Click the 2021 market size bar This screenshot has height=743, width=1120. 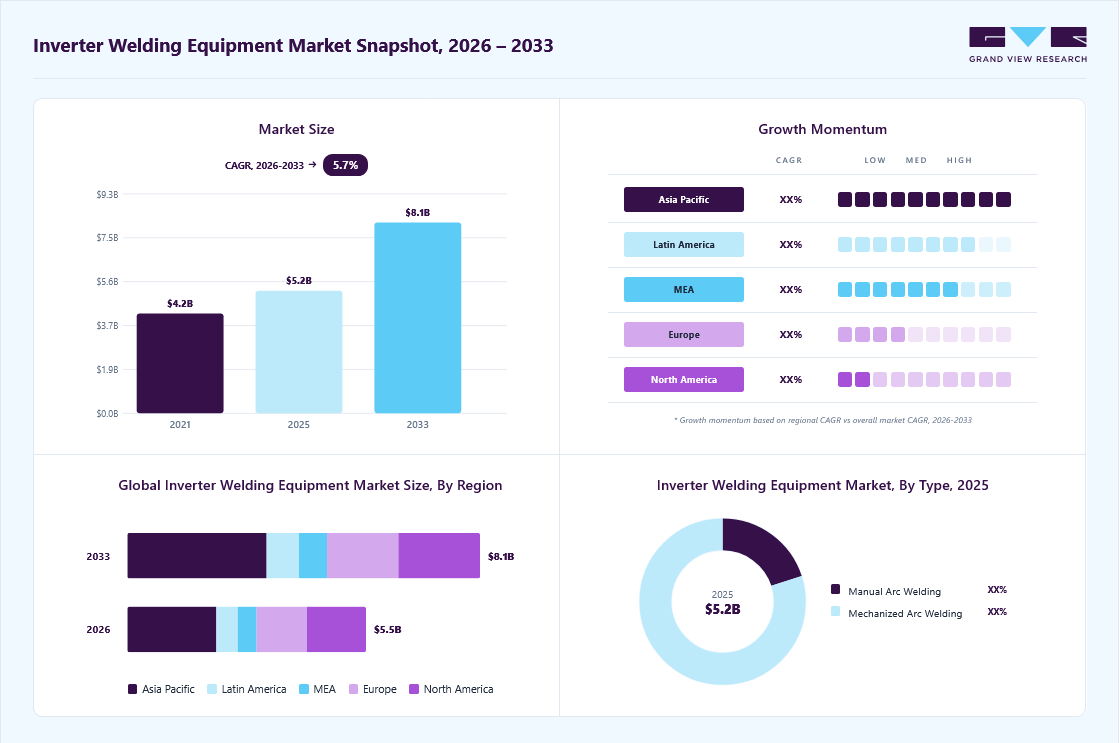180,363
